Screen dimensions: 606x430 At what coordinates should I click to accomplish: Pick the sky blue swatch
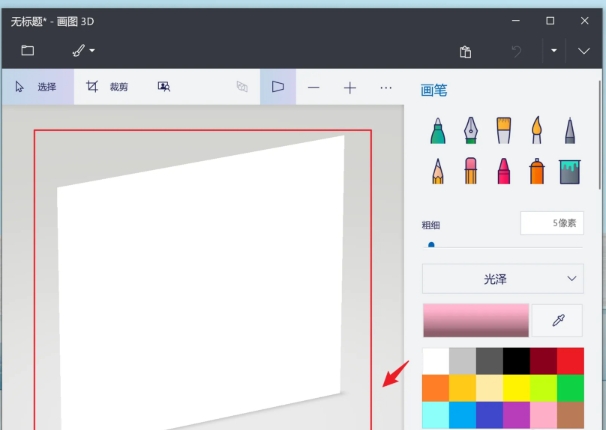click(x=463, y=415)
